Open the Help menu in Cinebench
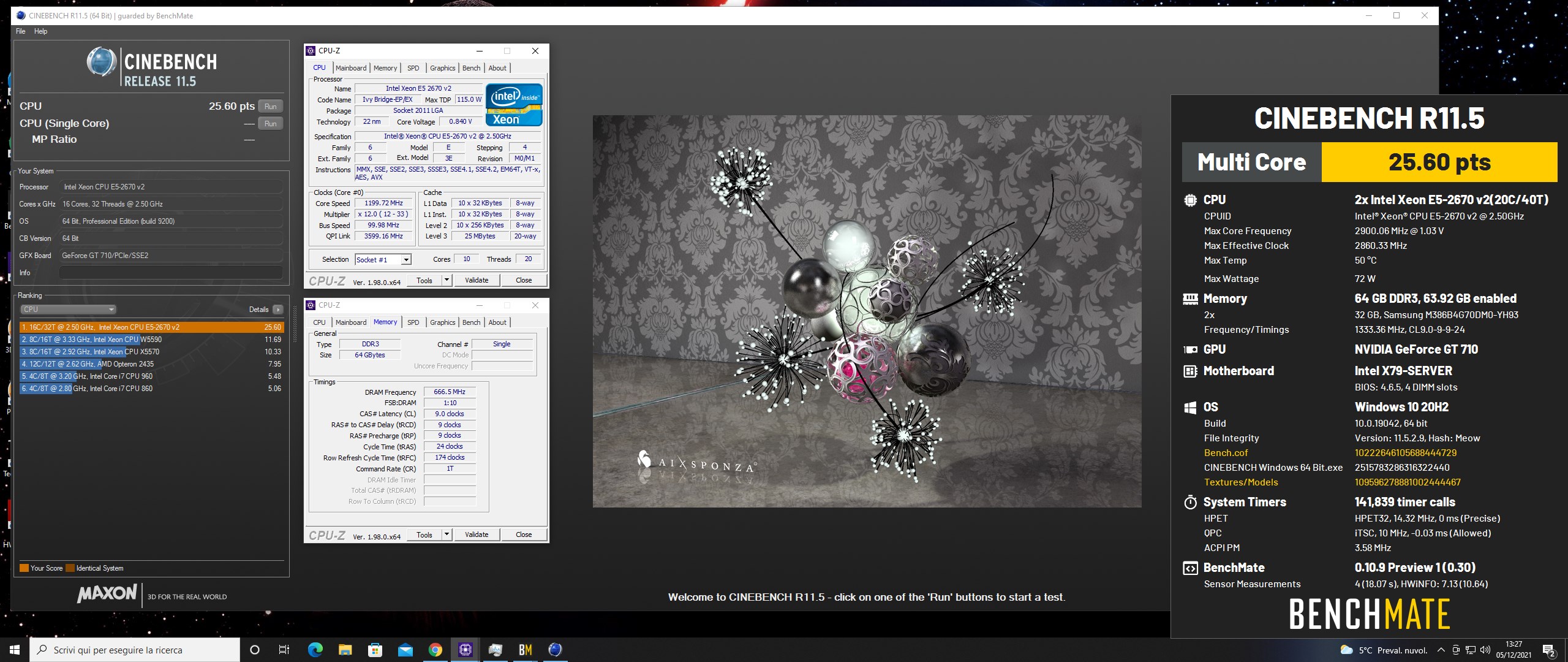1568x662 pixels. tap(40, 31)
